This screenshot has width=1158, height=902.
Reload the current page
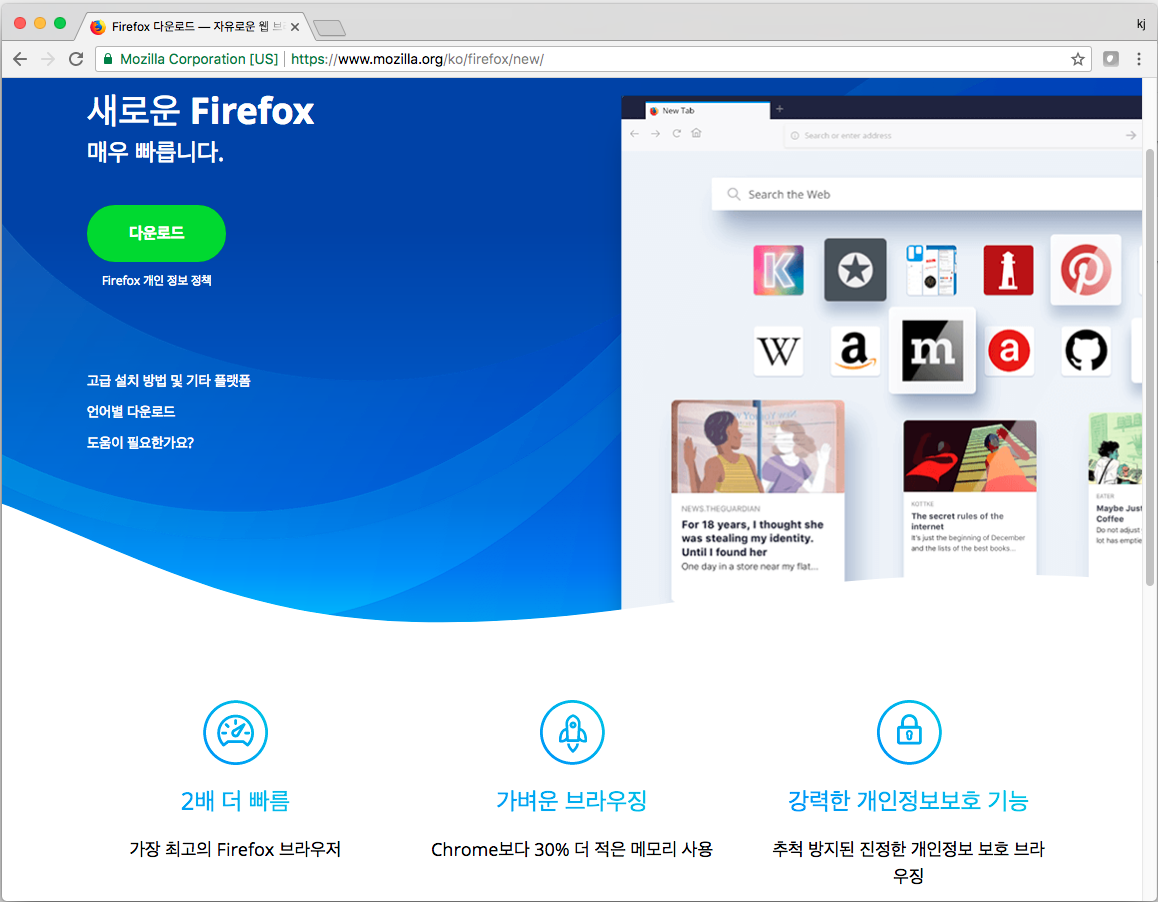click(76, 59)
